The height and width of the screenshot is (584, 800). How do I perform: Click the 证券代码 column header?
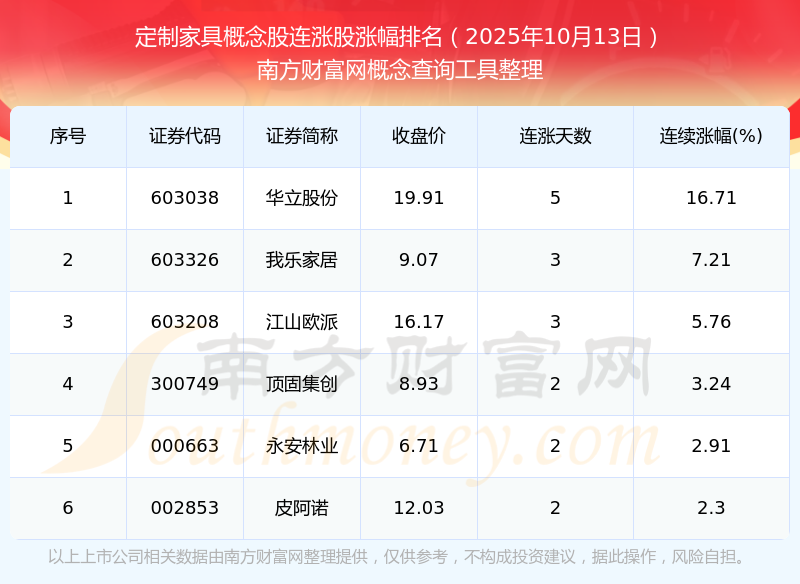(x=185, y=136)
